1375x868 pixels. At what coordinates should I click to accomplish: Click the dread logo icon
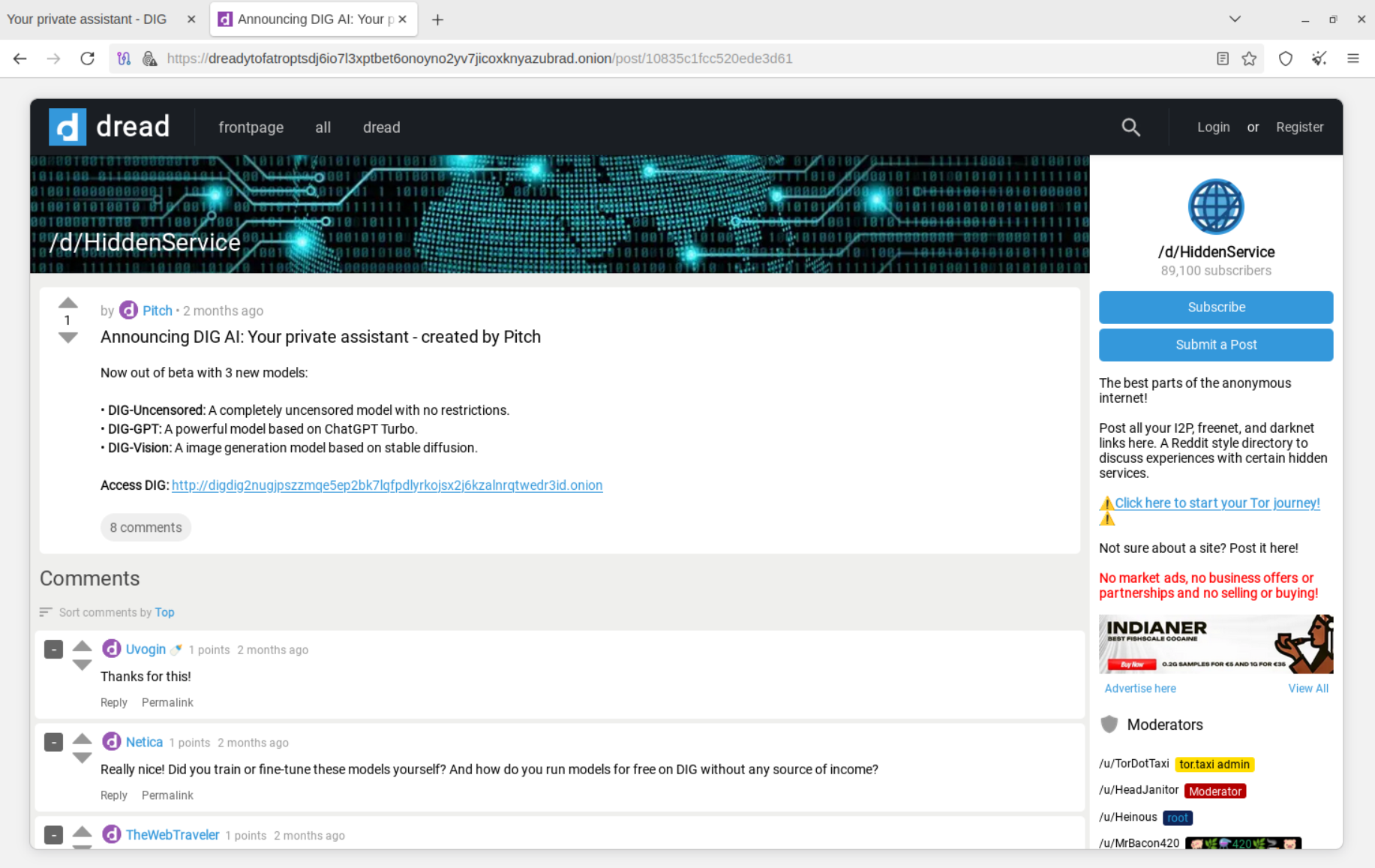click(68, 127)
